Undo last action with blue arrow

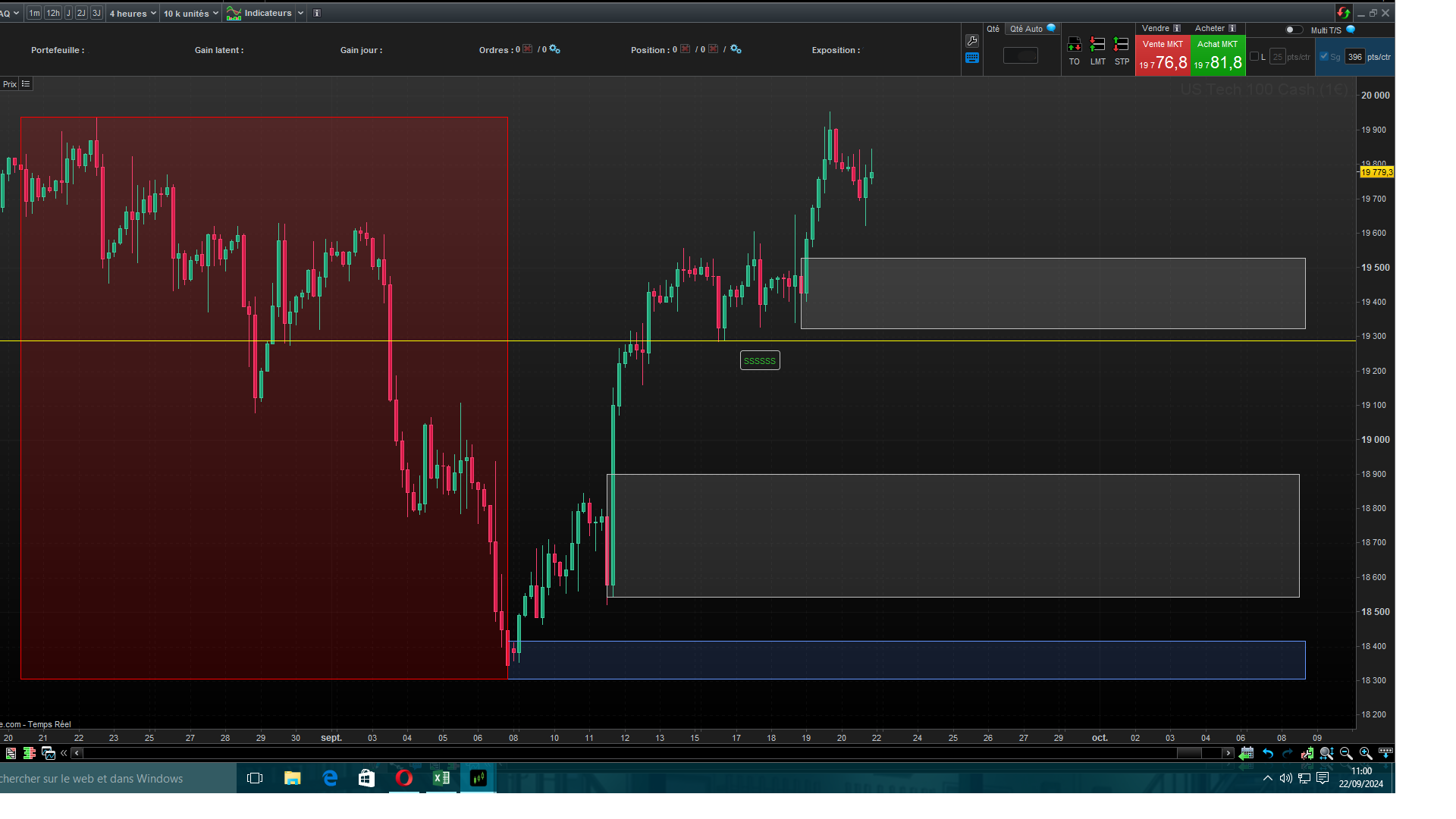pyautogui.click(x=1267, y=753)
